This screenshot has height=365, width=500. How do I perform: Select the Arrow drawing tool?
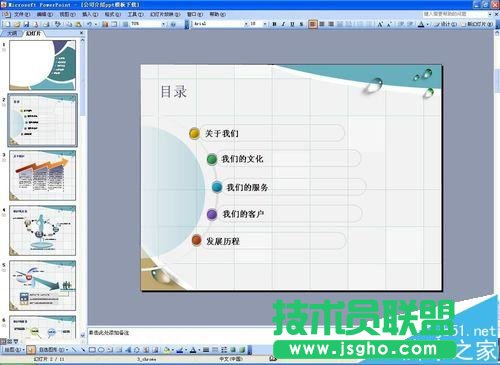click(x=83, y=350)
